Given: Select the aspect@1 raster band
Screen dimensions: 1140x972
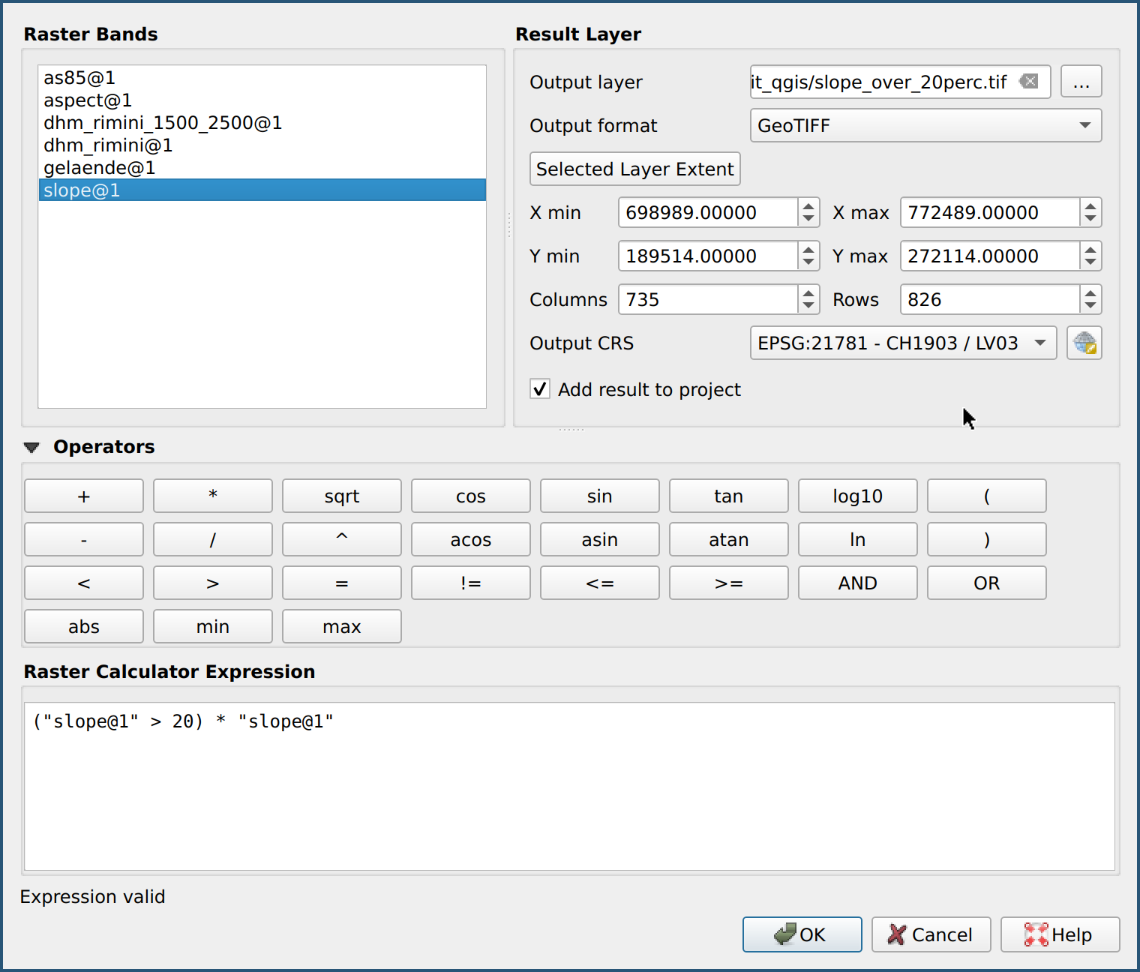Looking at the screenshot, I should pos(88,100).
